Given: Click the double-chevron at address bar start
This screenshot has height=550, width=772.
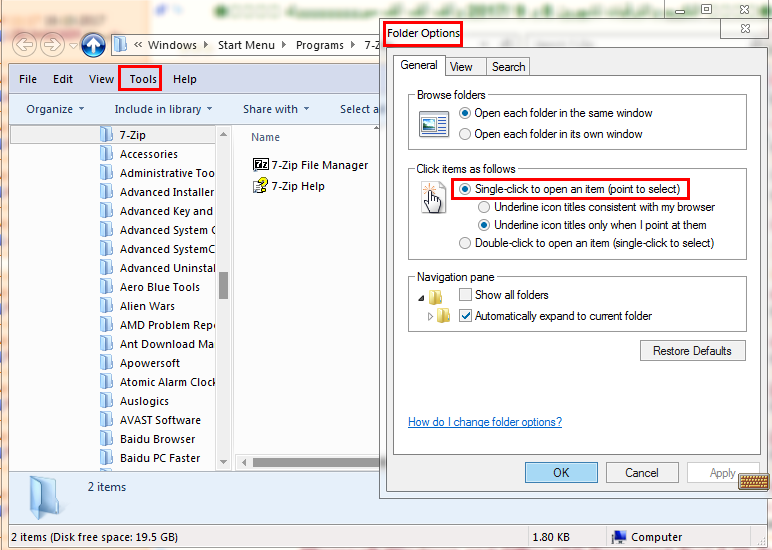Looking at the screenshot, I should coord(138,45).
